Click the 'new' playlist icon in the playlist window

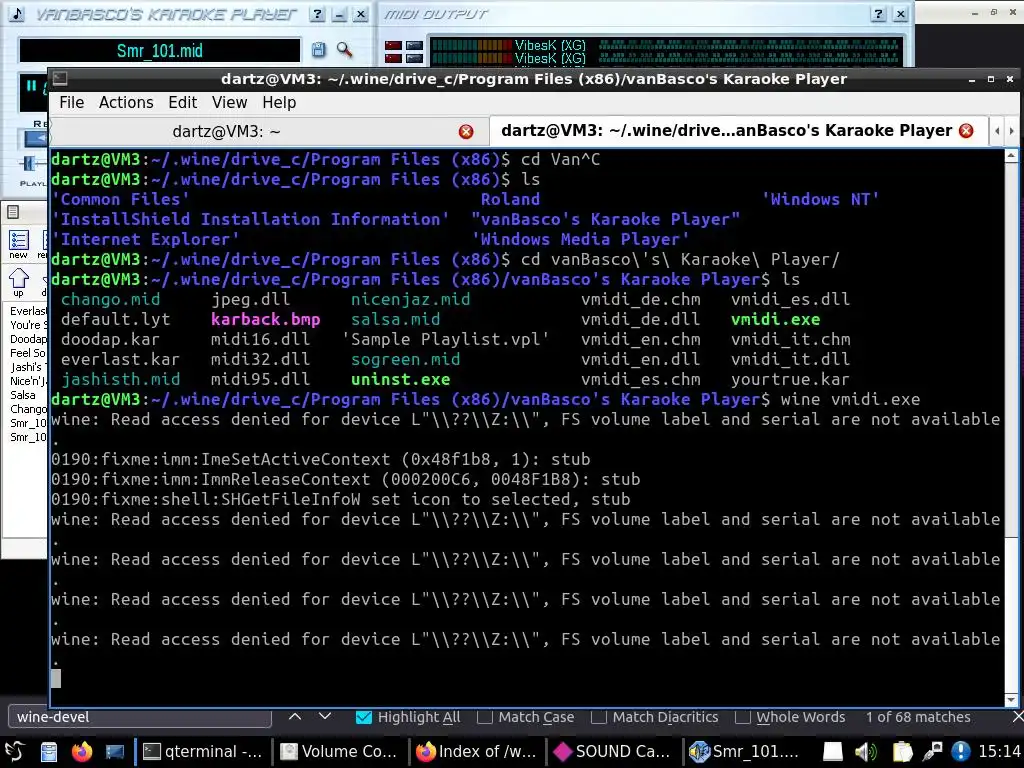pos(18,244)
